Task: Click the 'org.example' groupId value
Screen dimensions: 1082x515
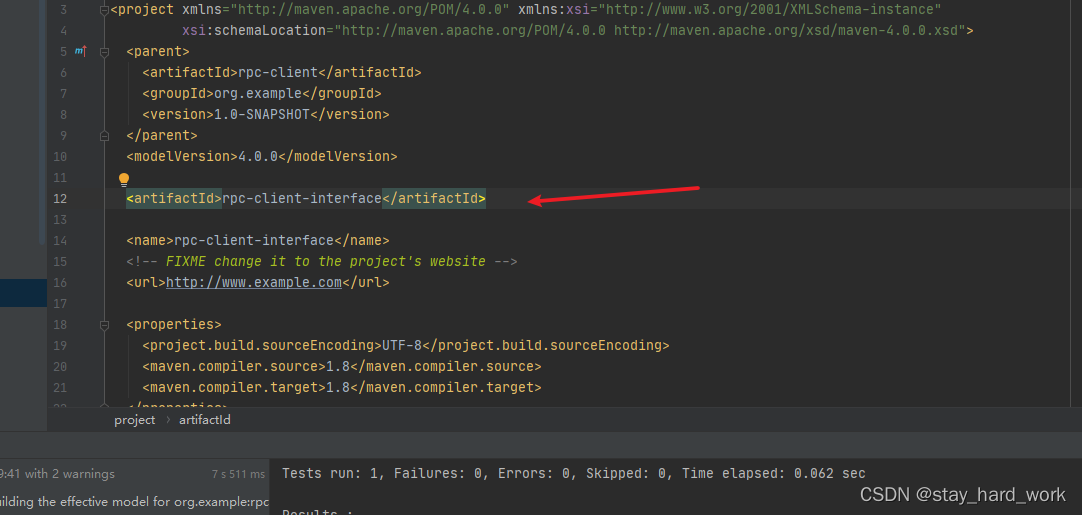Action: click(258, 93)
